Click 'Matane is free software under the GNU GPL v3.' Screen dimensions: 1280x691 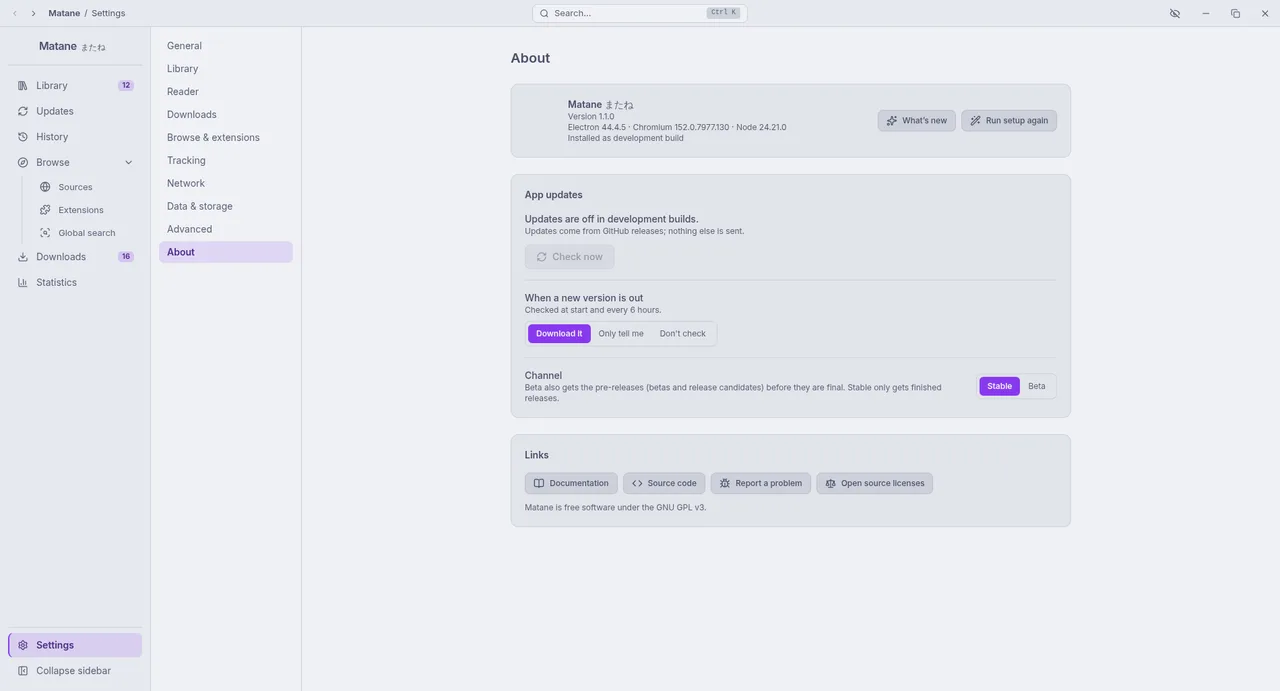pos(615,507)
